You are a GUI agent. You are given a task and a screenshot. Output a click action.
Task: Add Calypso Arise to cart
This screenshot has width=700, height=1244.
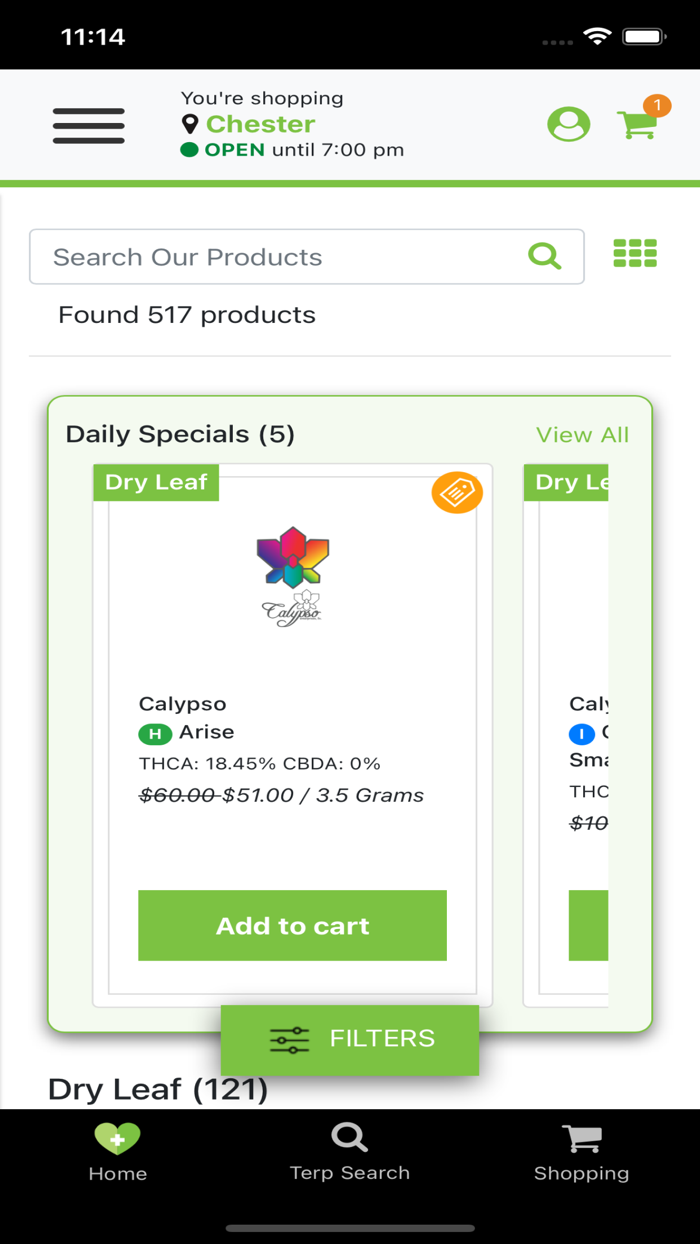[x=292, y=926]
